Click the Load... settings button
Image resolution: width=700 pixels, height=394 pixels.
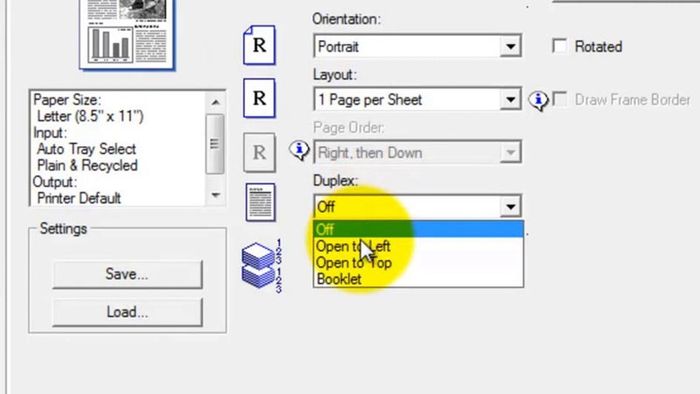(127, 312)
